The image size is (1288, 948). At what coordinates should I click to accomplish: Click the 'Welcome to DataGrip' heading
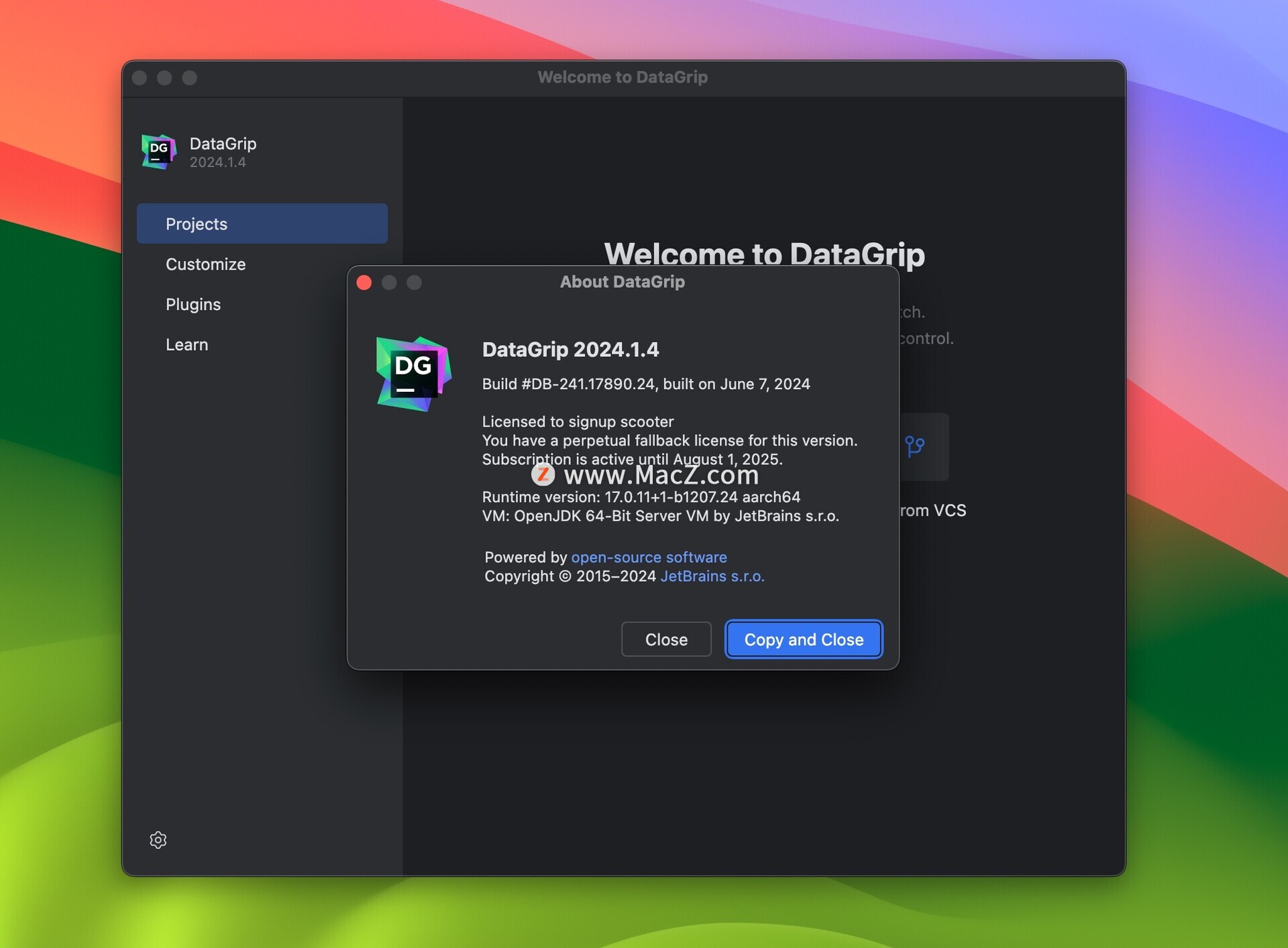pyautogui.click(x=764, y=254)
